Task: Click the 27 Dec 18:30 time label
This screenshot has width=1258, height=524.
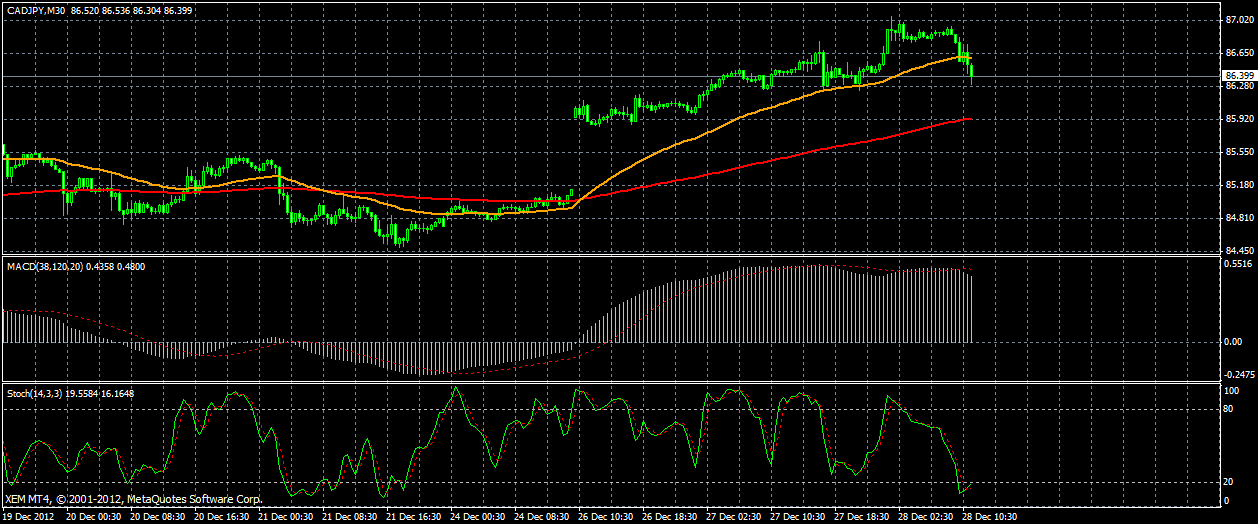Action: 860,517
